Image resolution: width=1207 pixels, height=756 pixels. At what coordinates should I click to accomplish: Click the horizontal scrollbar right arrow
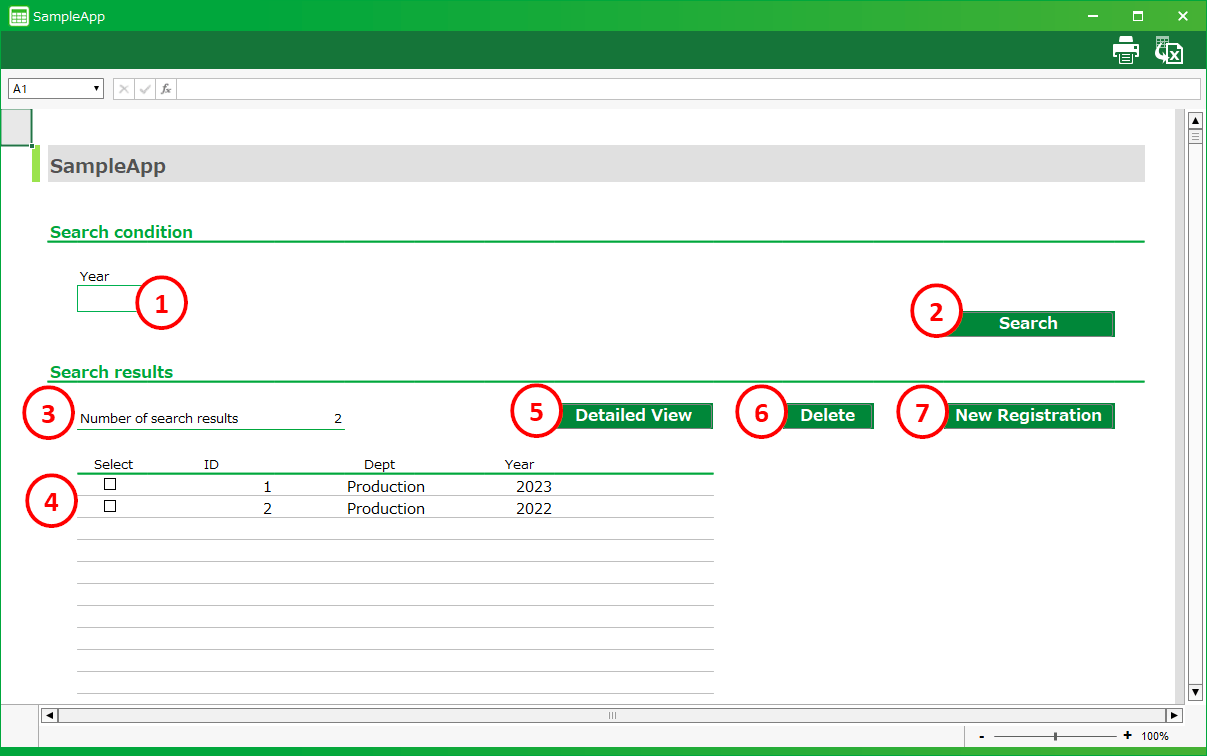[x=1174, y=715]
